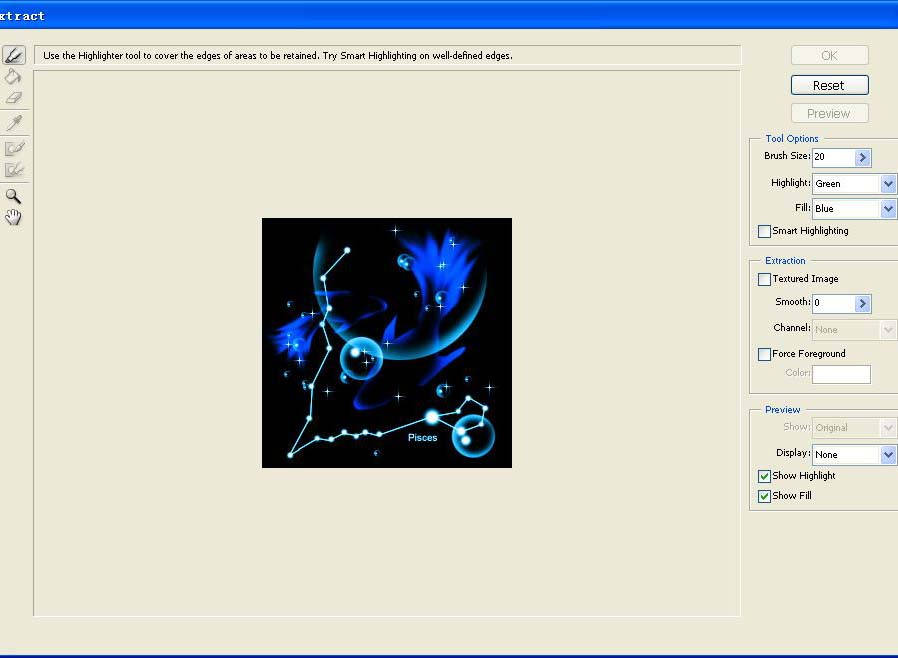Select the Fill bucket tool

coord(13,76)
